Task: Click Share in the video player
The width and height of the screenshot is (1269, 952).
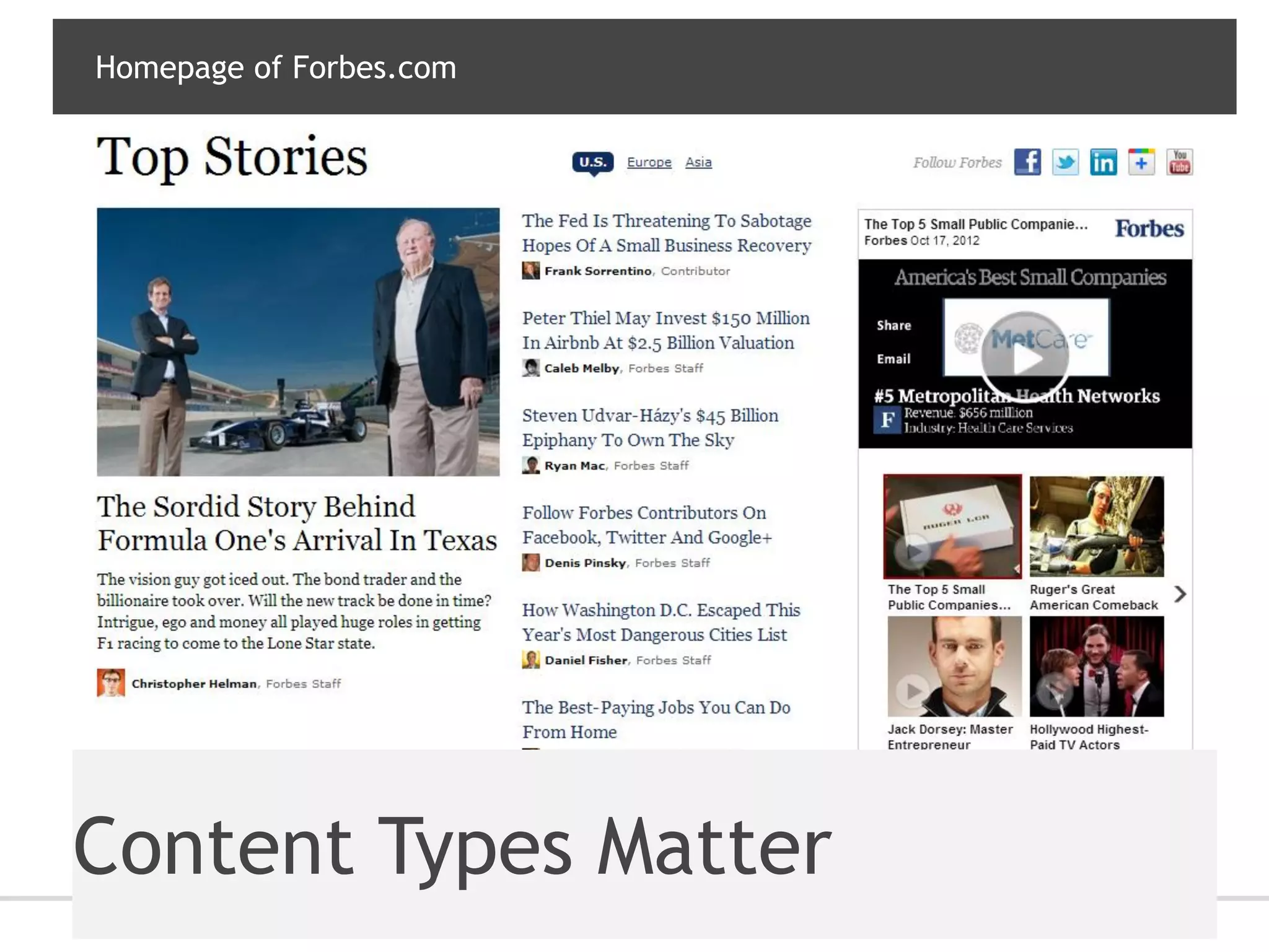Action: pos(894,325)
